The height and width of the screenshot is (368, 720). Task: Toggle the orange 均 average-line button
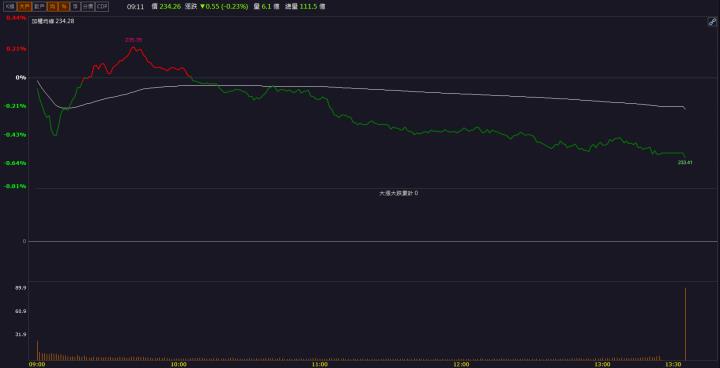[52, 6]
